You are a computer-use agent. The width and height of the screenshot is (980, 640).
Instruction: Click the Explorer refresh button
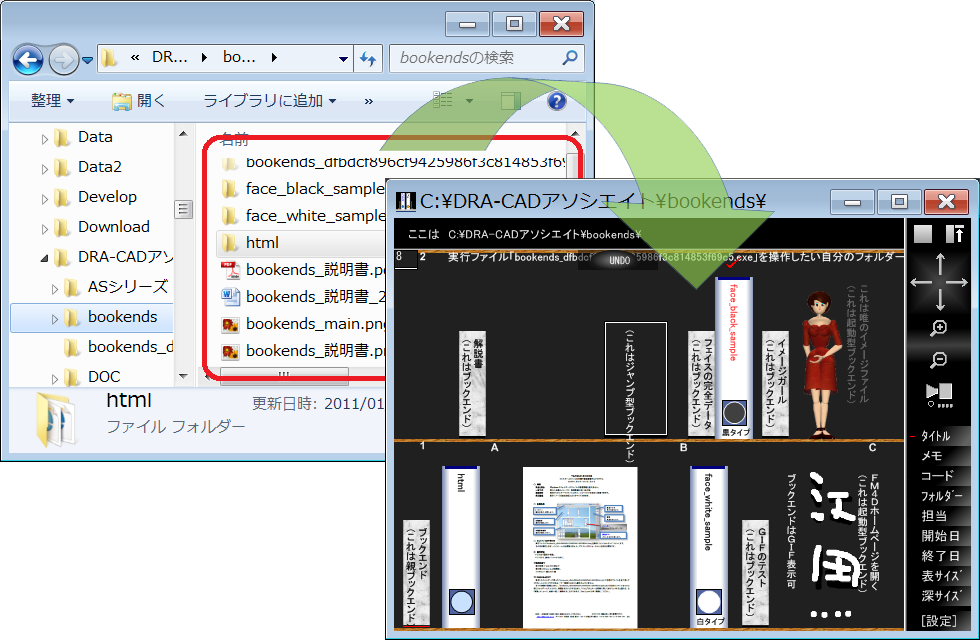pyautogui.click(x=368, y=59)
